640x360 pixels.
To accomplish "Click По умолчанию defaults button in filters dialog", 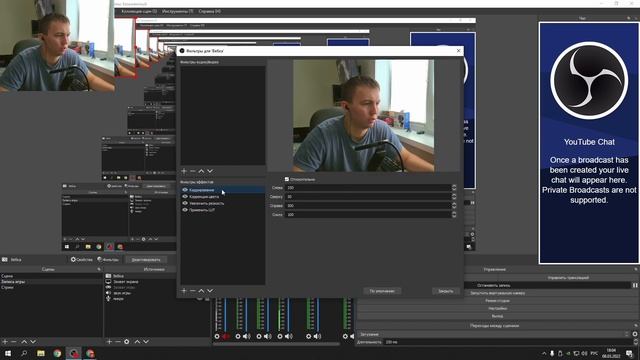I will pyautogui.click(x=382, y=291).
